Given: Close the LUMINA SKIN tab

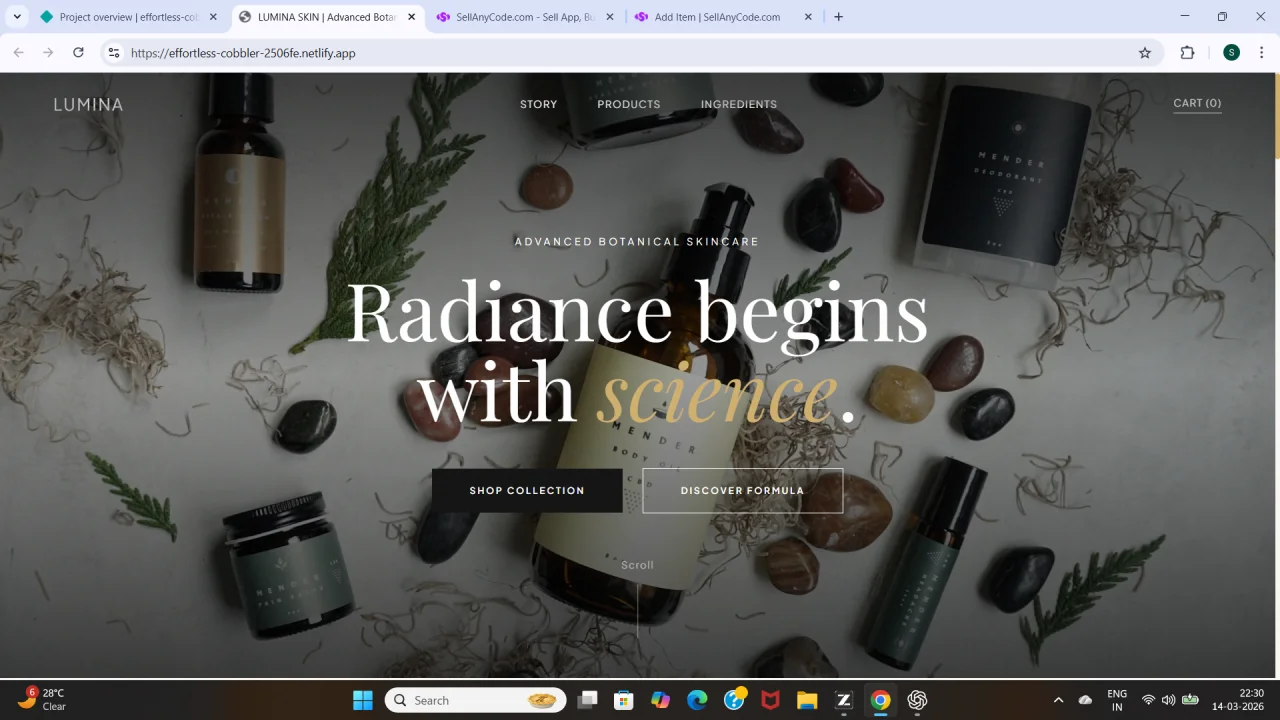Looking at the screenshot, I should (x=411, y=17).
